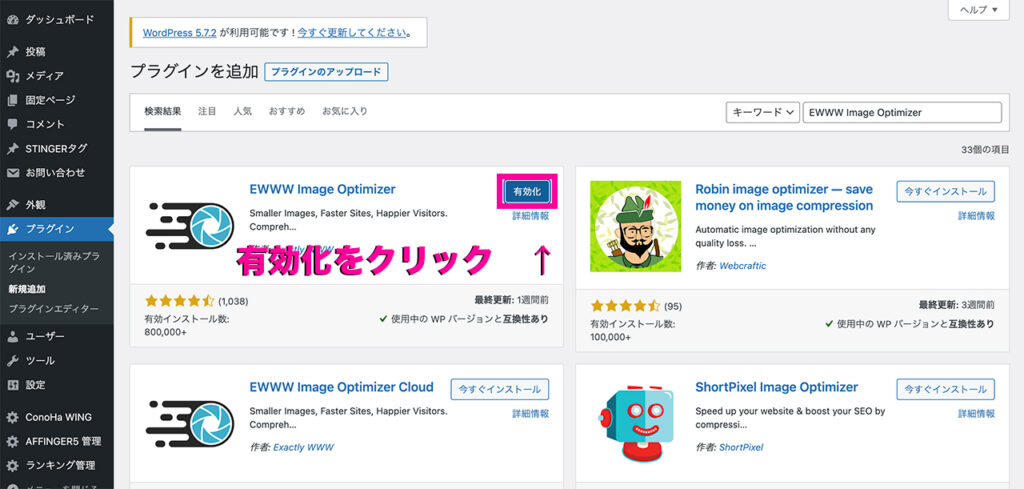This screenshot has height=489, width=1024.
Task: Click the 有効化 button for EWWW Image Optimizer
Action: [527, 191]
